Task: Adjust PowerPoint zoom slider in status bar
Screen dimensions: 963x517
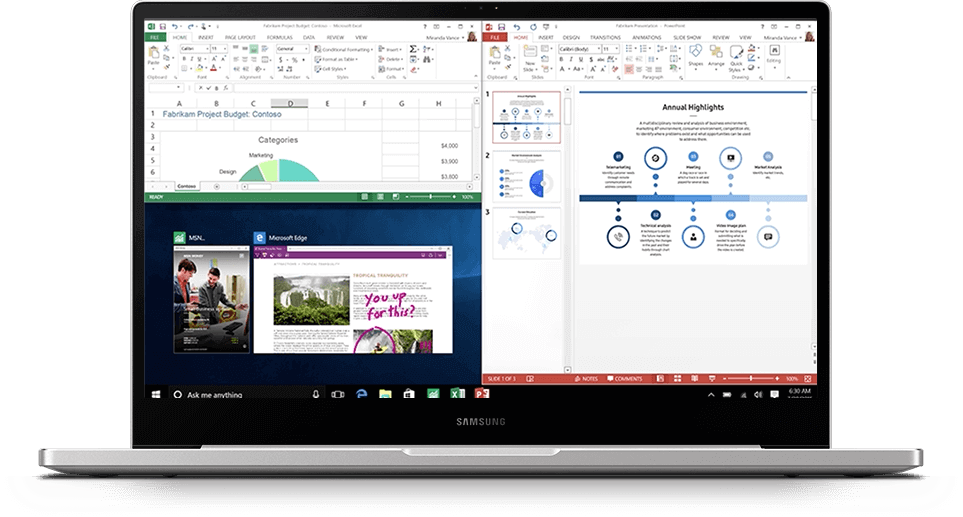Action: tap(751, 378)
